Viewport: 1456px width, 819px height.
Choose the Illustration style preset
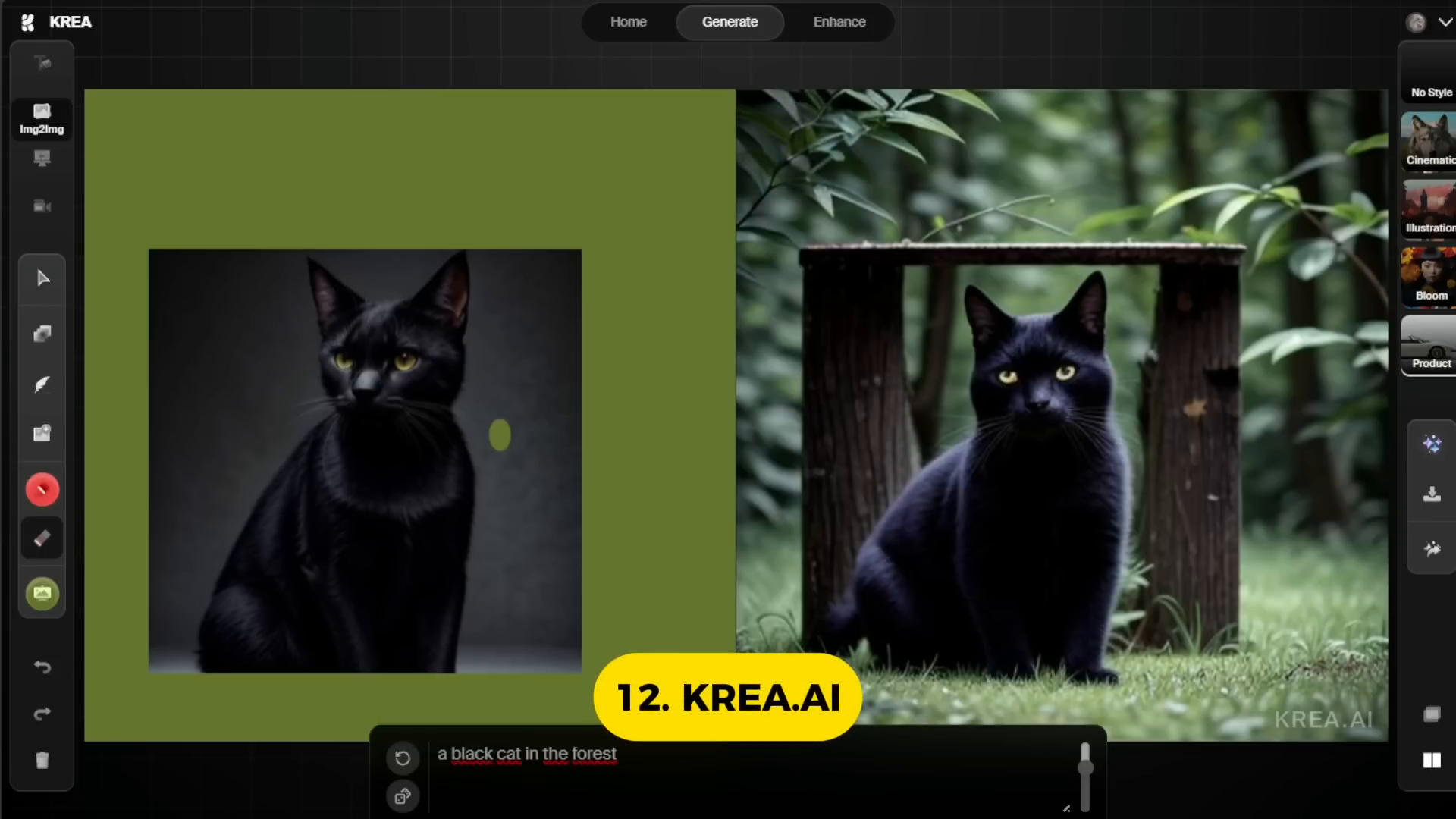click(1429, 209)
